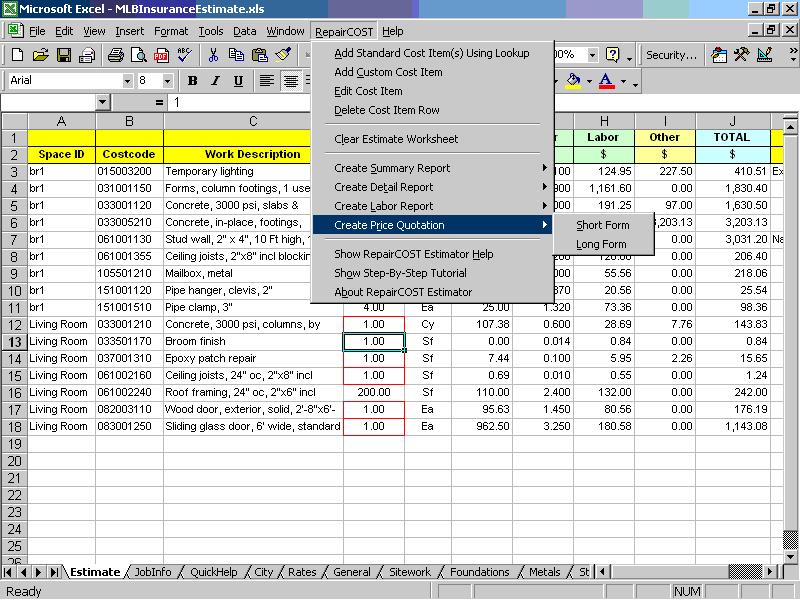Open the Arial font name dropdown
The width and height of the screenshot is (800, 600).
(x=127, y=81)
